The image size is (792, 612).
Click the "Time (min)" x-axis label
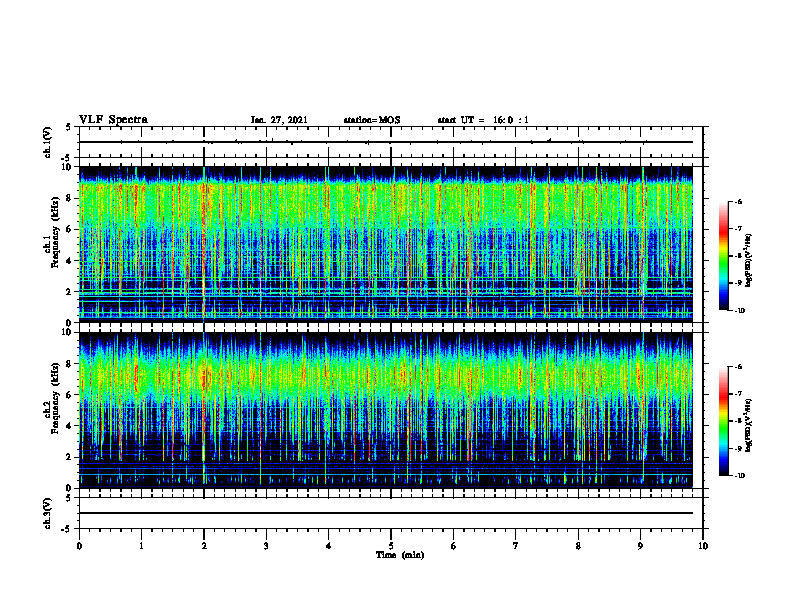point(400,555)
